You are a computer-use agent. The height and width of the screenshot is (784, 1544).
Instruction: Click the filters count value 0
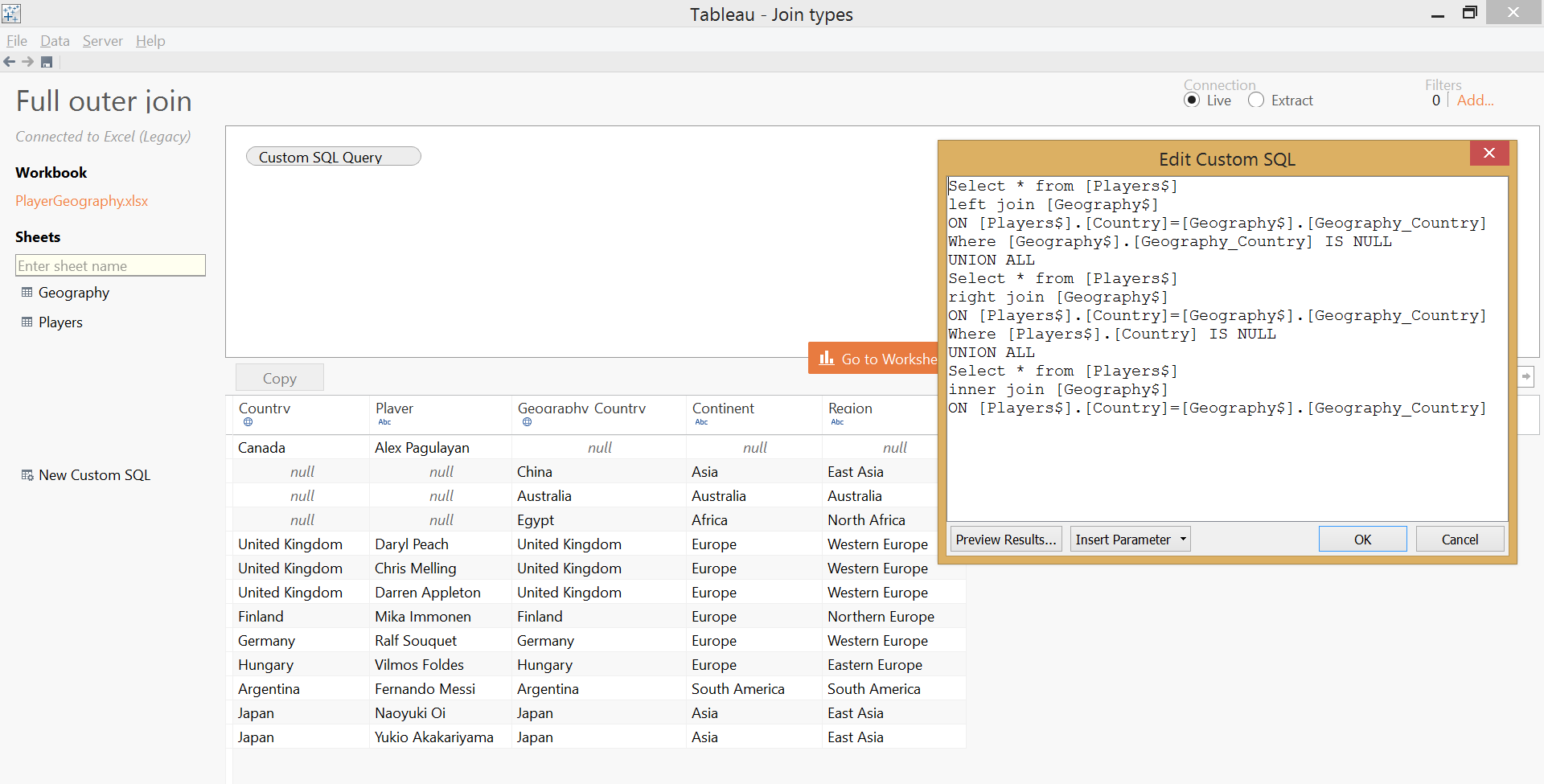[1435, 101]
